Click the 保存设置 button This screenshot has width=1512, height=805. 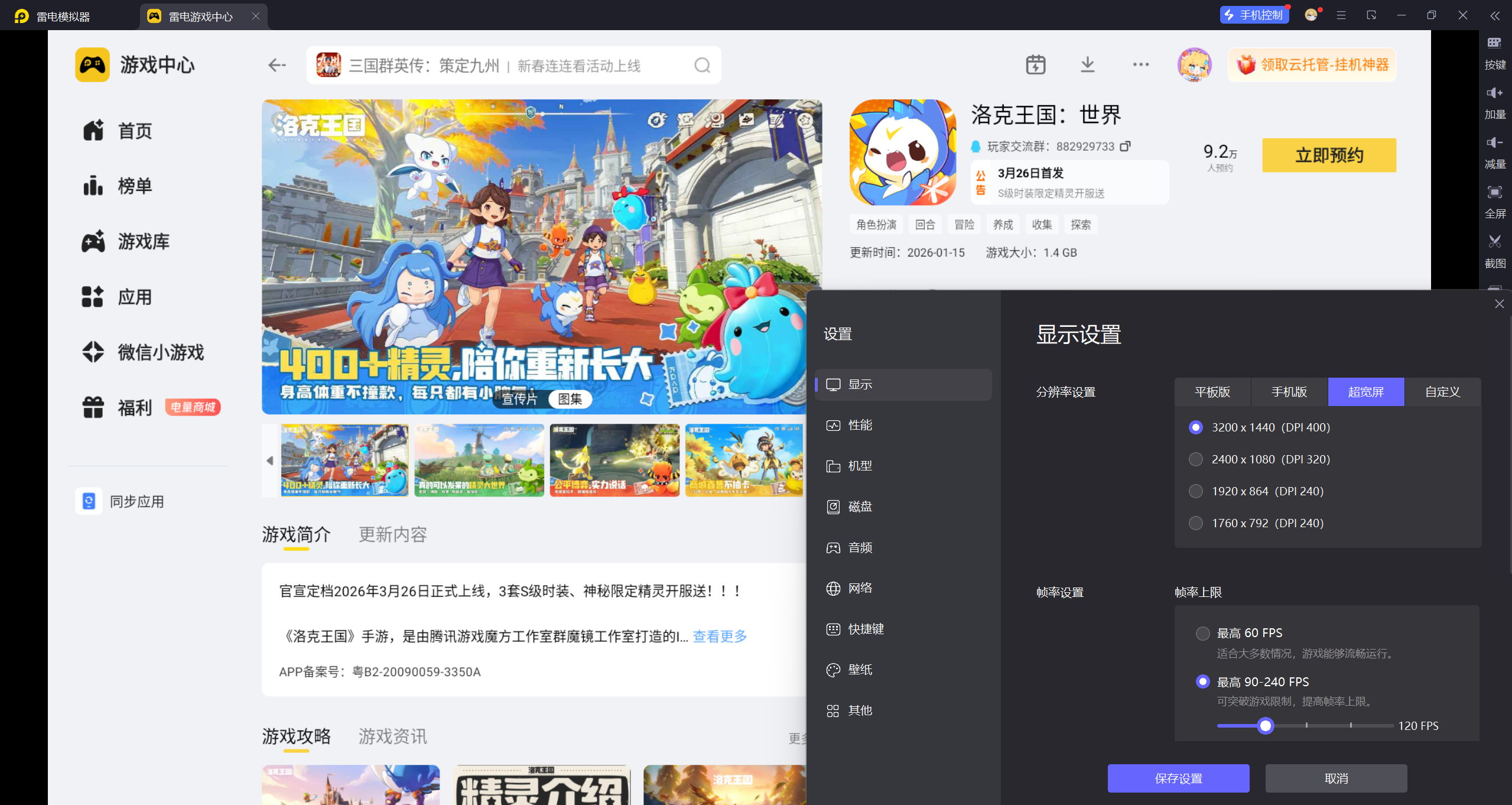tap(1178, 778)
